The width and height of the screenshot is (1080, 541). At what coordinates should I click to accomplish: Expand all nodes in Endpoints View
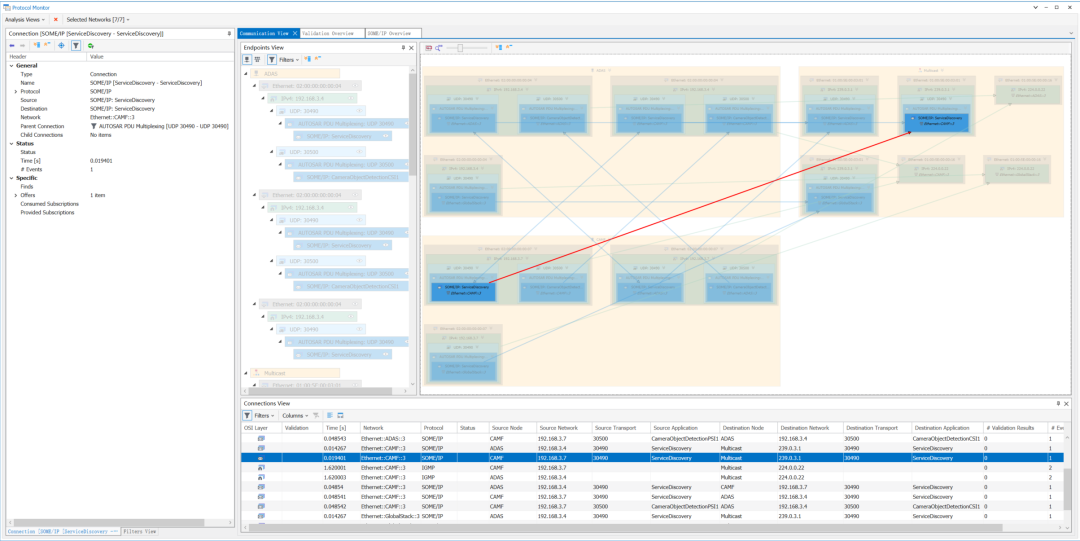pos(307,60)
